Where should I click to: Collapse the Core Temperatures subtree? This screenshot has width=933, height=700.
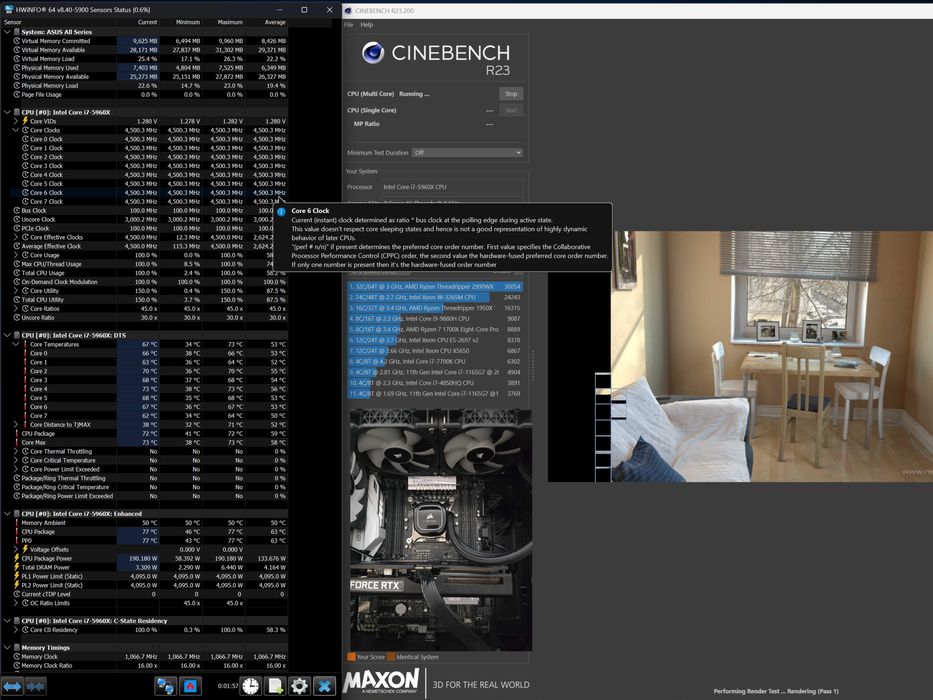16,344
